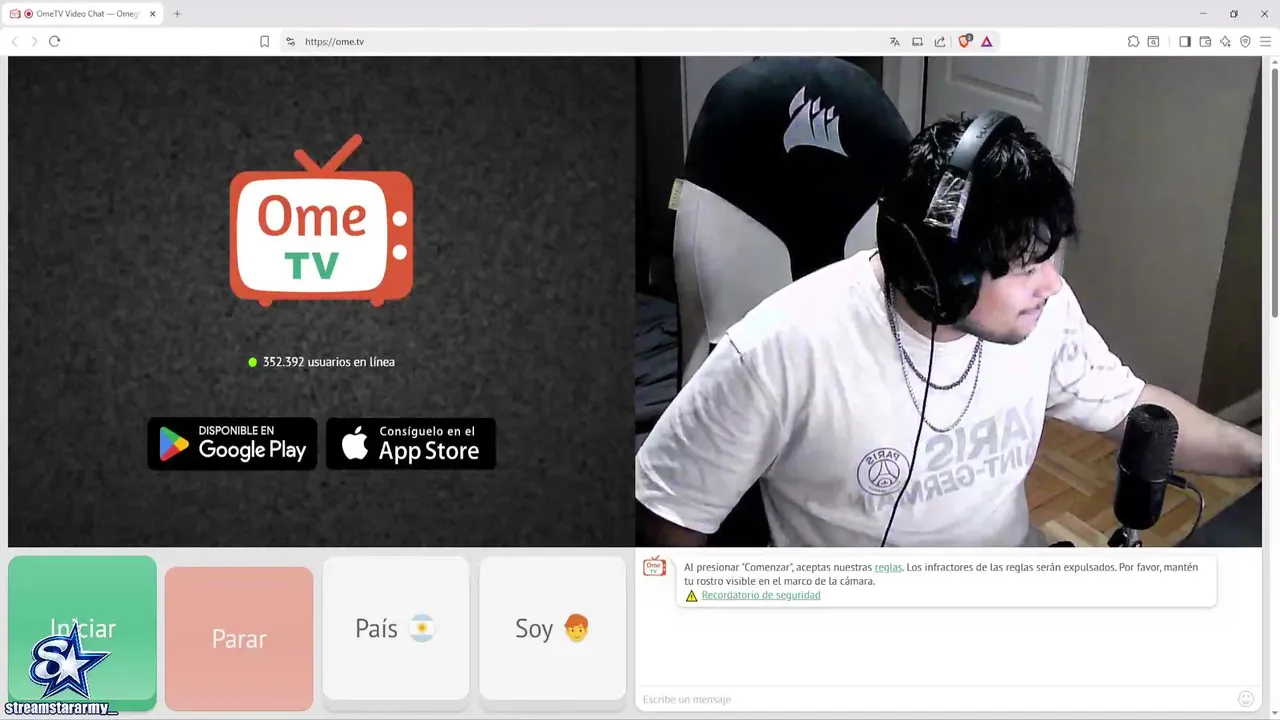Viewport: 1280px width, 720px height.
Task: Minimize the browser window
Action: (x=1203, y=14)
